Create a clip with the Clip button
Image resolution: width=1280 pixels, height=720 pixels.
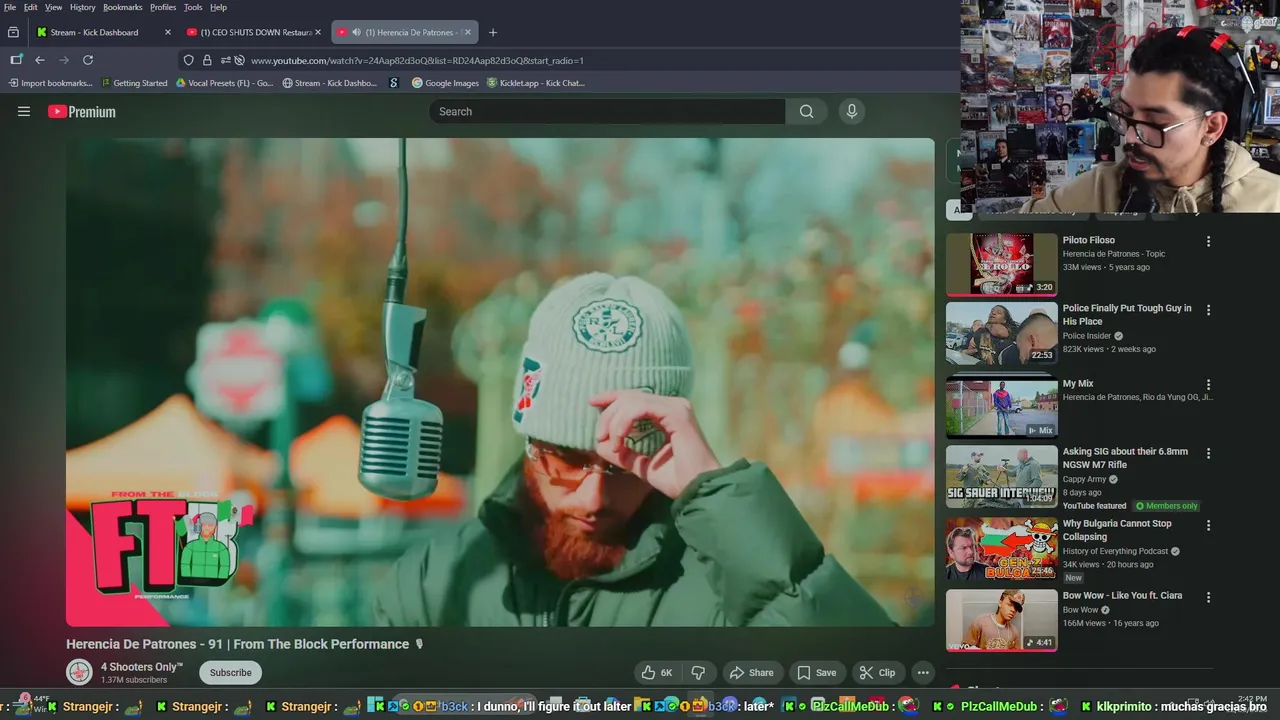(878, 673)
